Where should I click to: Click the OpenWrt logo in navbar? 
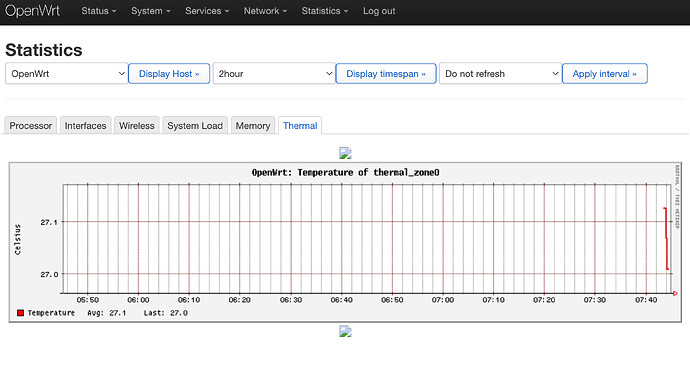coord(32,11)
